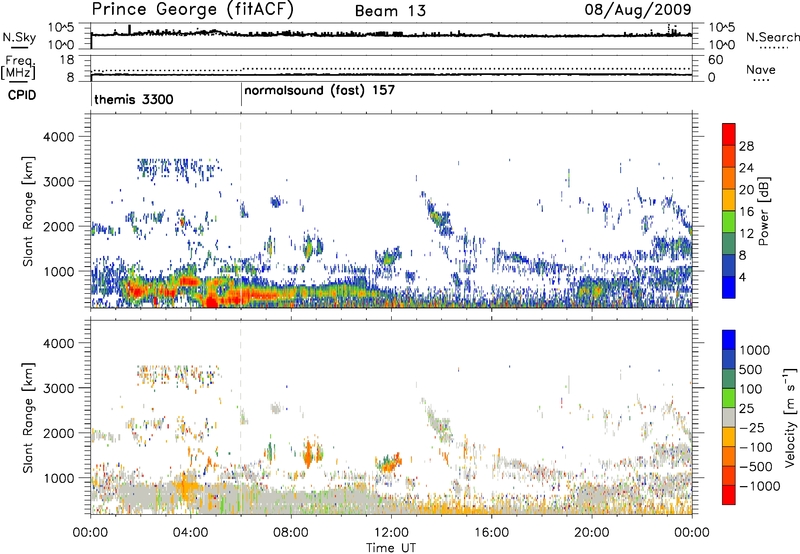Image resolution: width=800 pixels, height=554 pixels.
Task: Click the date '08/Aug/2009'
Action: (x=638, y=10)
